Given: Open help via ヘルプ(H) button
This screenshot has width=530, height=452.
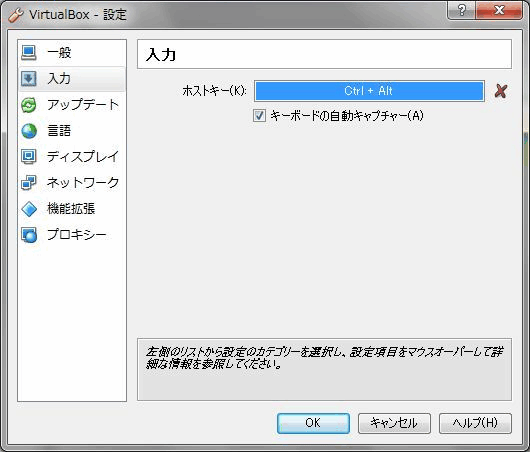Looking at the screenshot, I should coord(475,423).
